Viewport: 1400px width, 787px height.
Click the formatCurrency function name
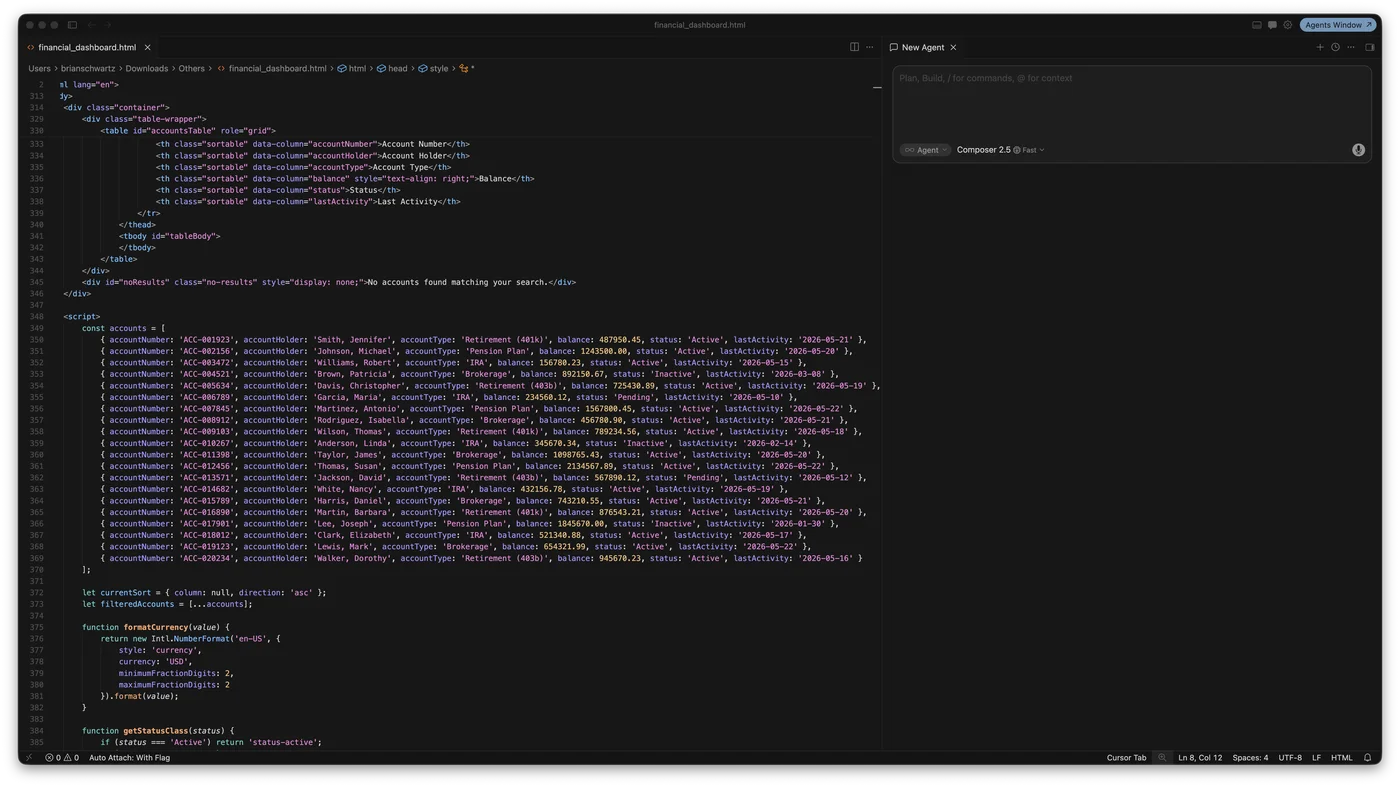point(155,627)
